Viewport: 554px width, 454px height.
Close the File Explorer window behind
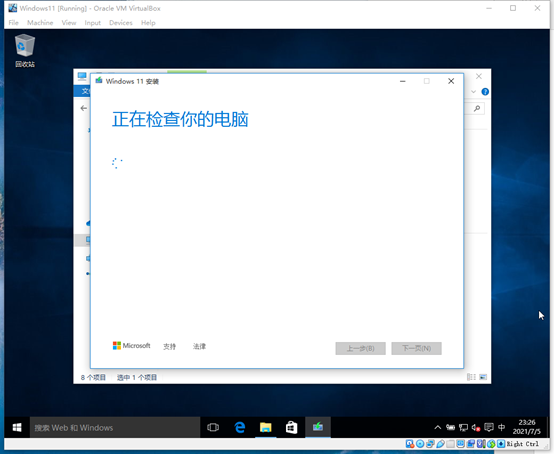click(x=479, y=76)
